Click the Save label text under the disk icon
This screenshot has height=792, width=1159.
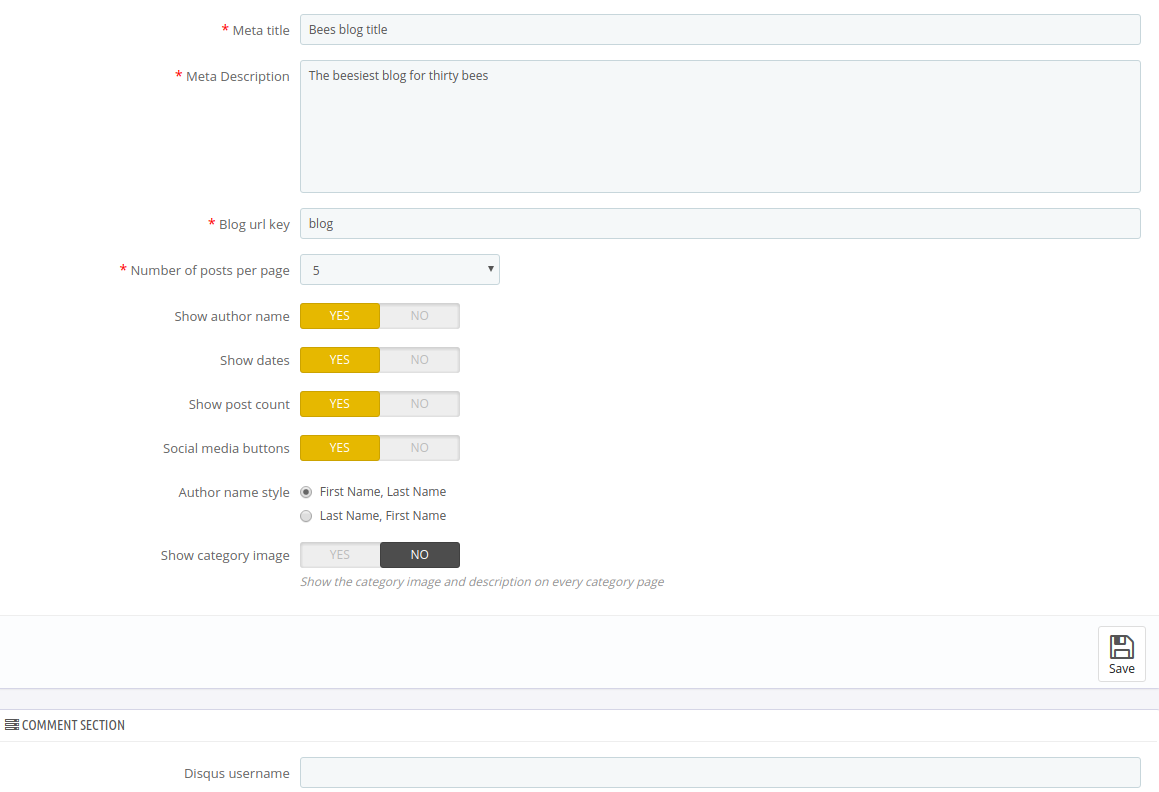click(x=1121, y=669)
